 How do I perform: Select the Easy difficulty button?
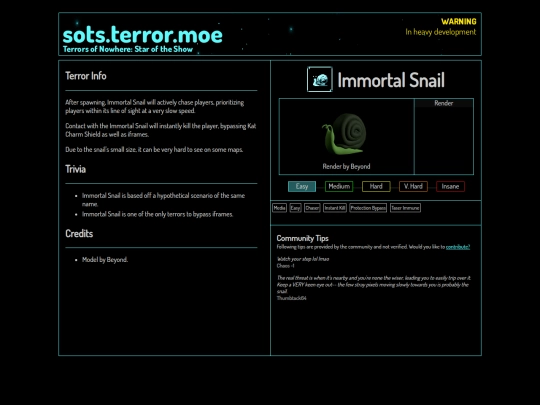tap(302, 186)
